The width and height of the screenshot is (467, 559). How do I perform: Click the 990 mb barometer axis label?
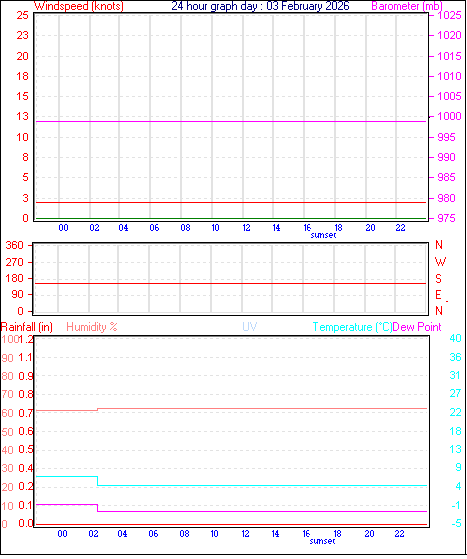[x=446, y=157]
